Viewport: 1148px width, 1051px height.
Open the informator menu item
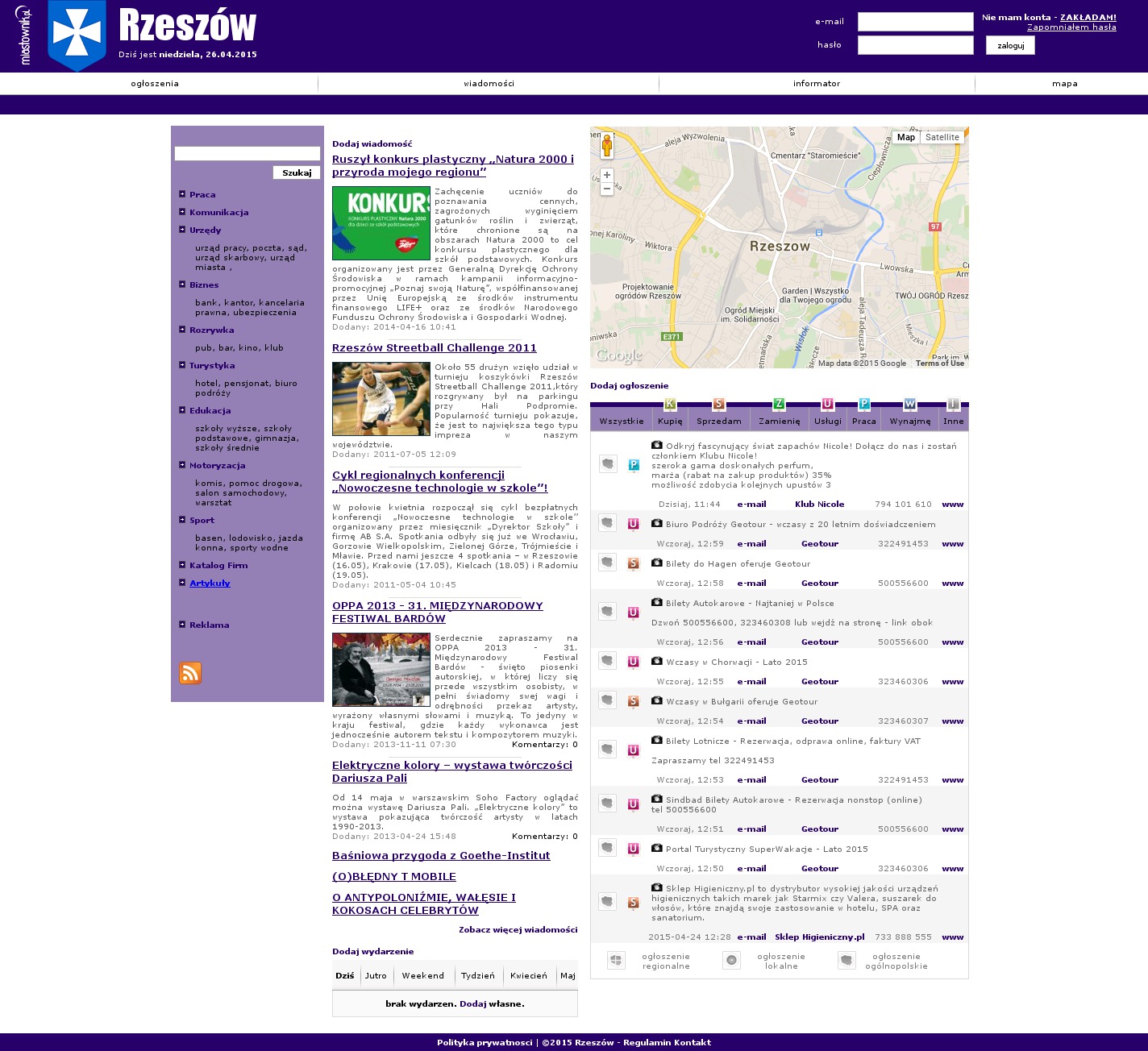point(817,84)
